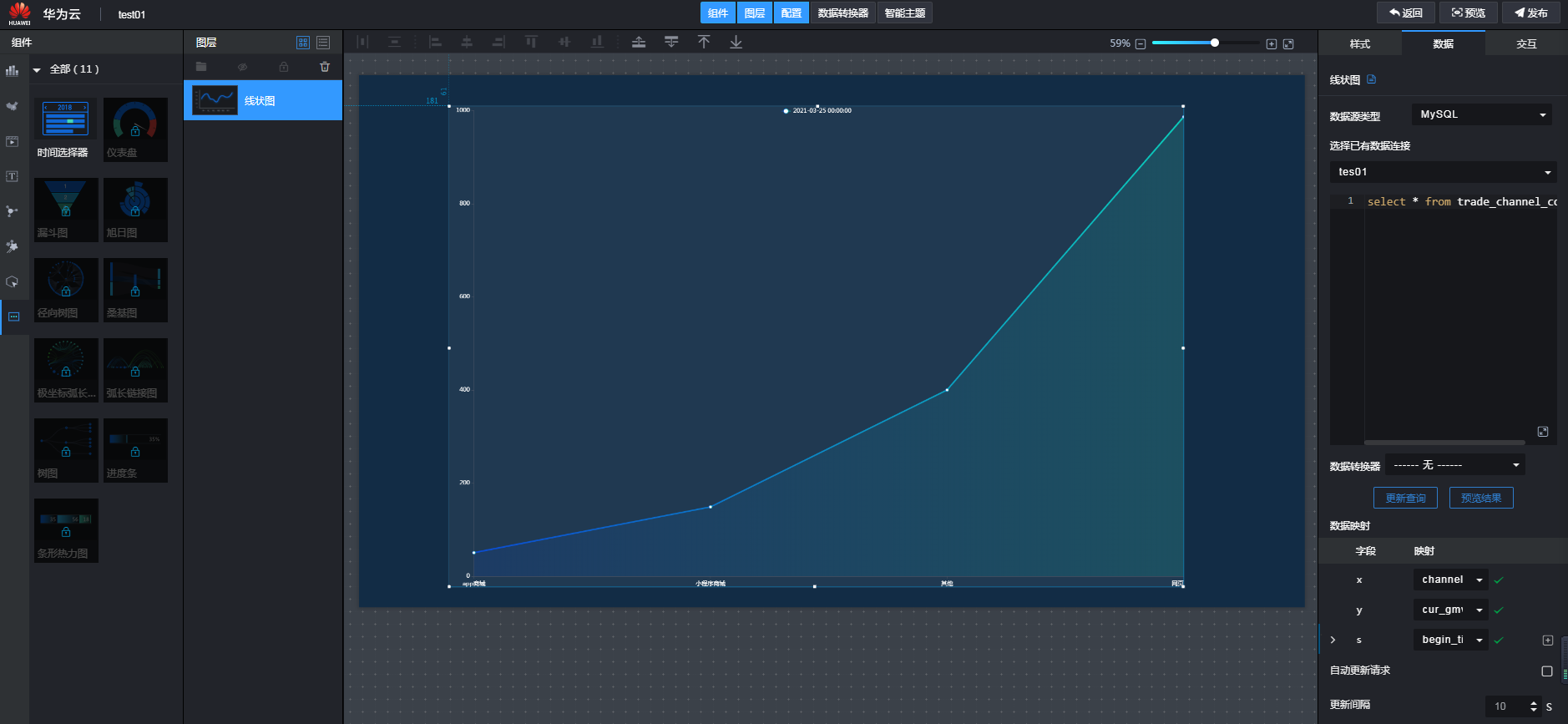Click the 发布 button
Screen dimensions: 1568x724
click(1531, 13)
